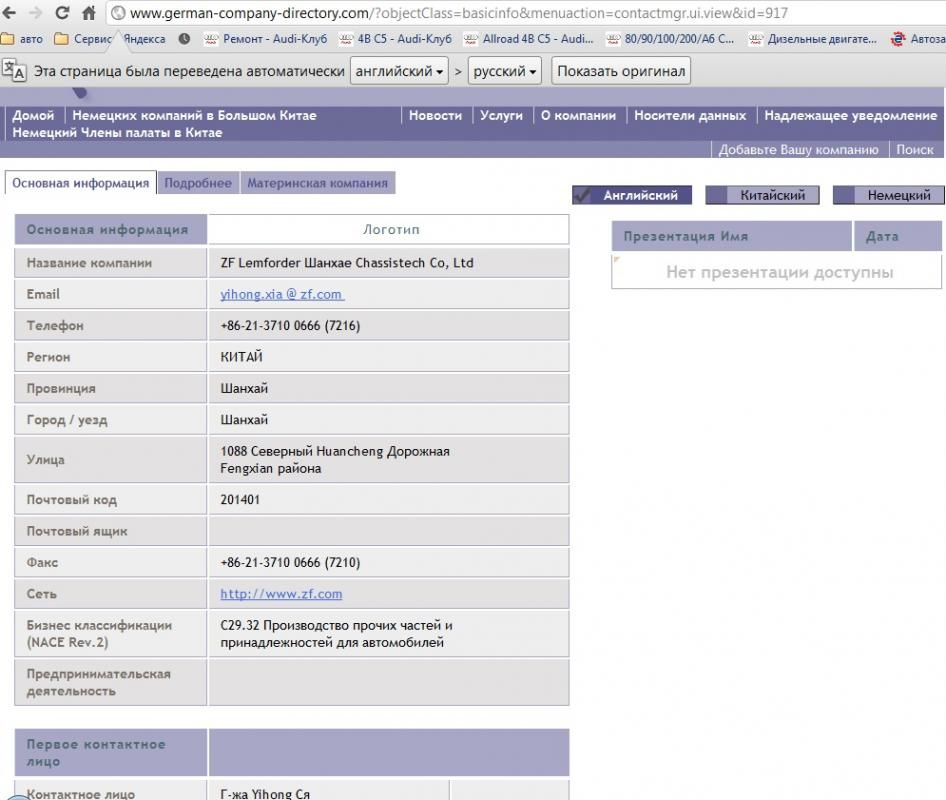Open '4B C5 - Audi-Клуб' bookmark

coord(395,39)
